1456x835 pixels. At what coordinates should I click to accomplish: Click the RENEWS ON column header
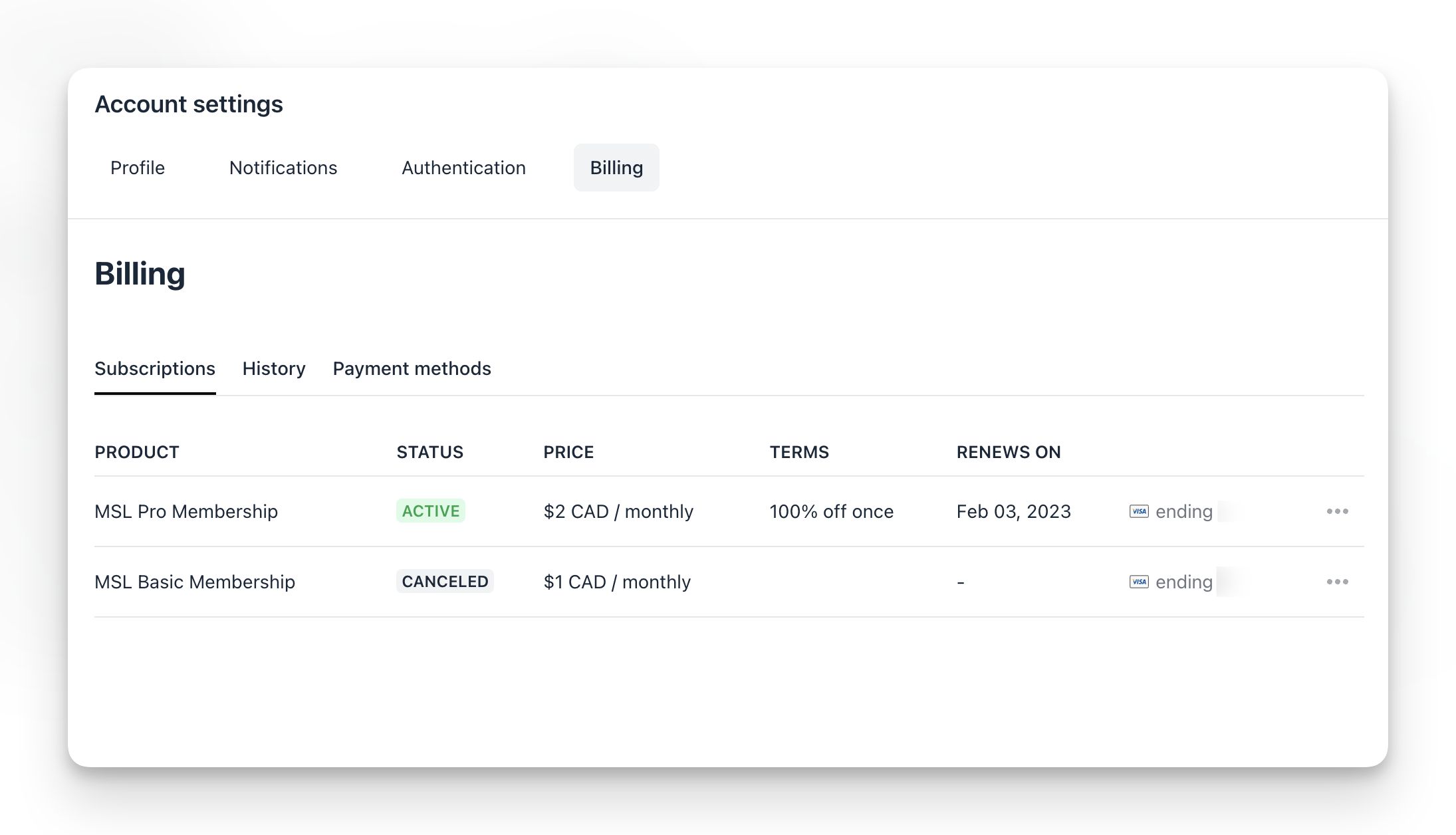(1009, 452)
